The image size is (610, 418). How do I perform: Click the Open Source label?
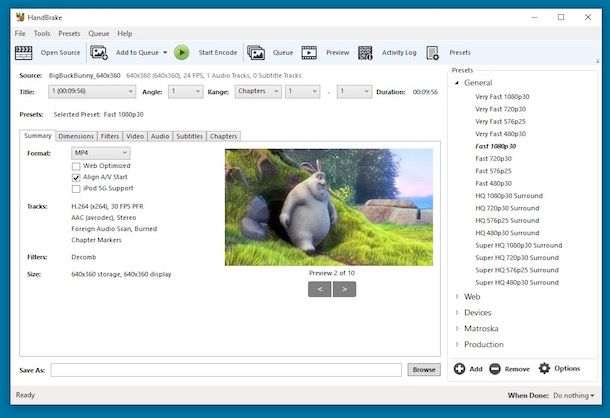[x=60, y=53]
